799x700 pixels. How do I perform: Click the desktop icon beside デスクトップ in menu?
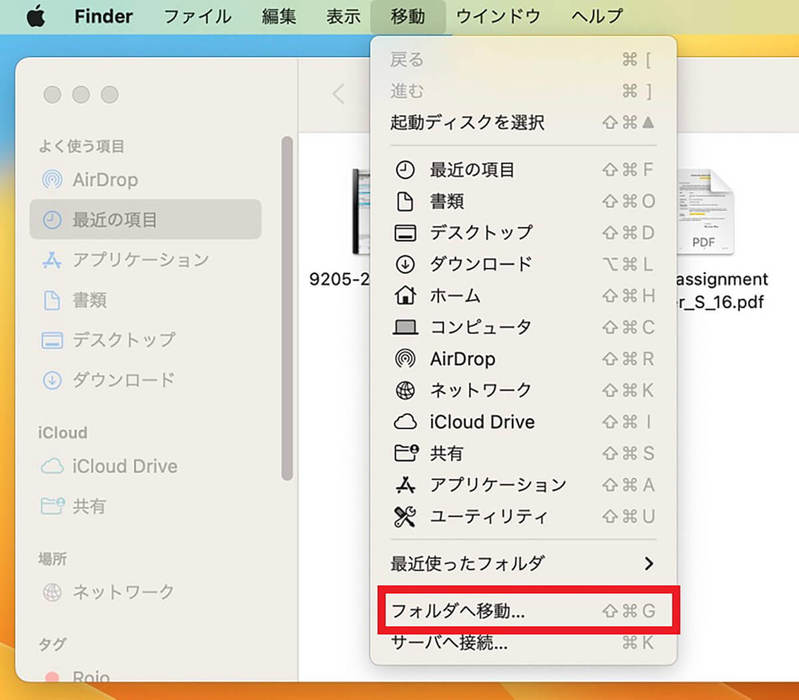click(x=405, y=233)
